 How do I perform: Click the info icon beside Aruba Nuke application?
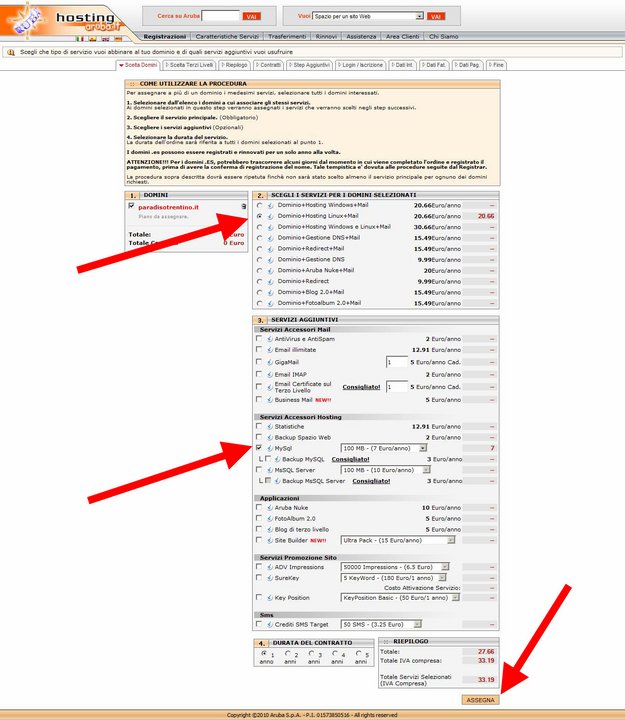point(270,508)
